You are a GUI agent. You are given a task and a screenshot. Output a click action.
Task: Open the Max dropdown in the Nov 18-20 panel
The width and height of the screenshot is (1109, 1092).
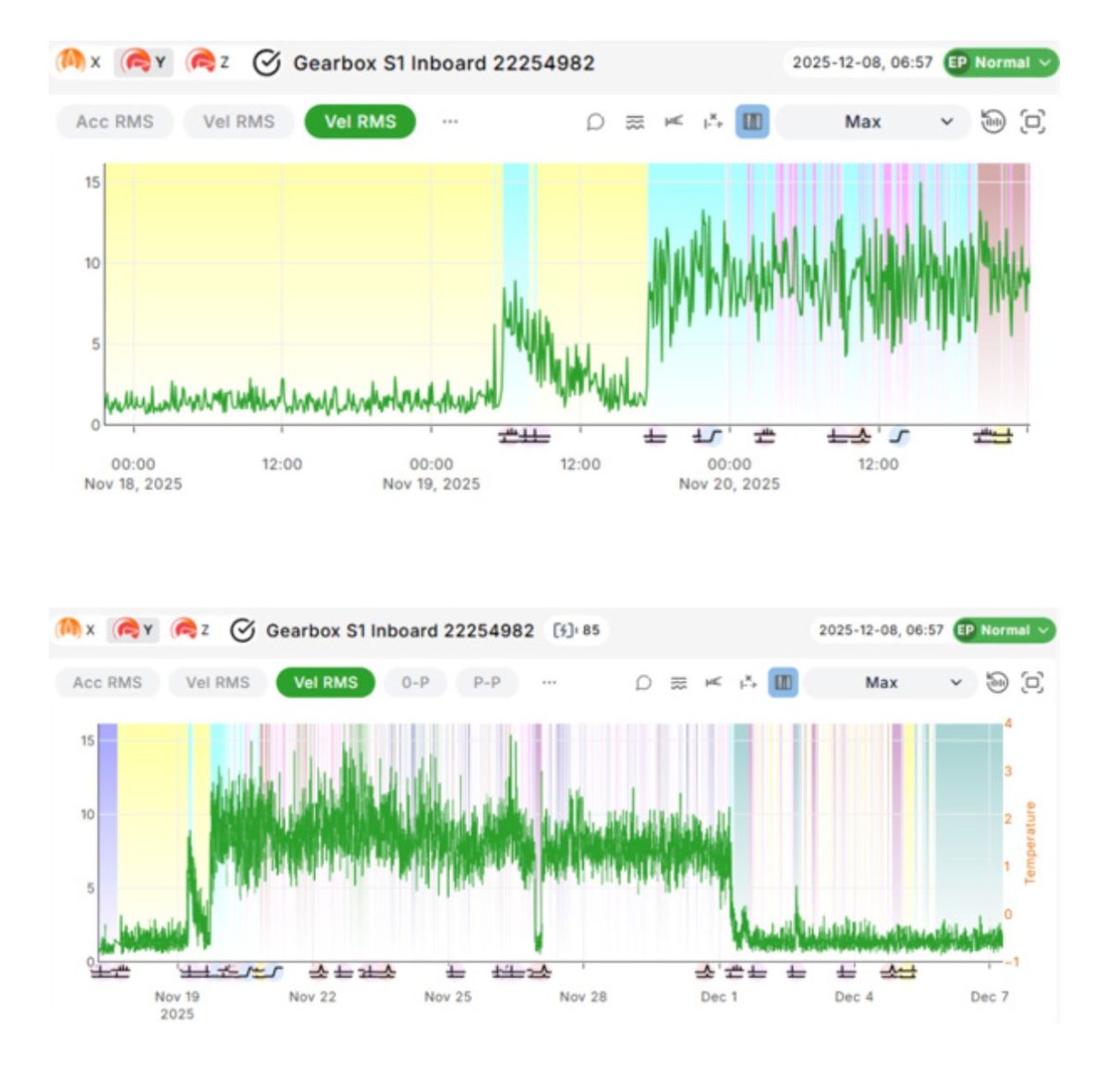click(873, 122)
